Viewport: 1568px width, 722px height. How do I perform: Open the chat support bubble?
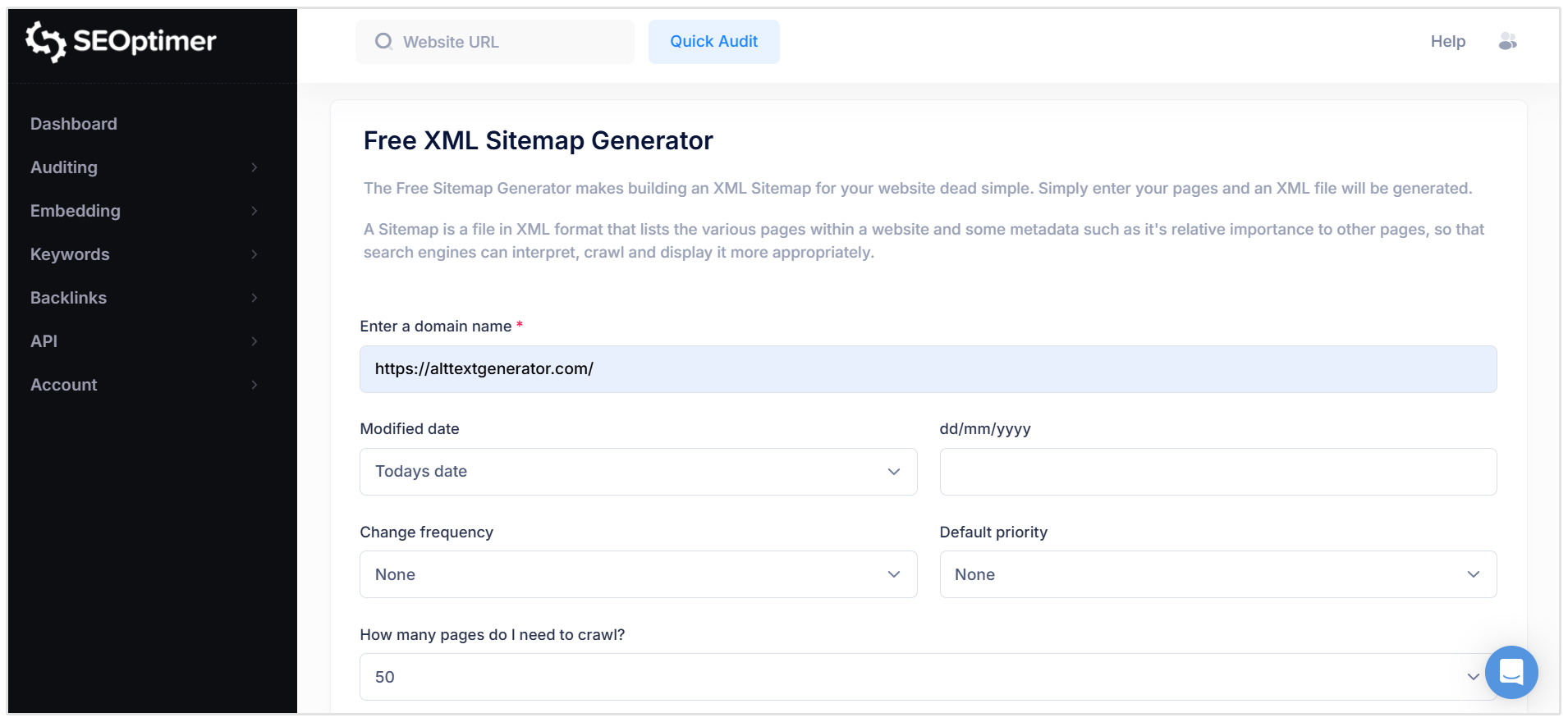coord(1511,672)
